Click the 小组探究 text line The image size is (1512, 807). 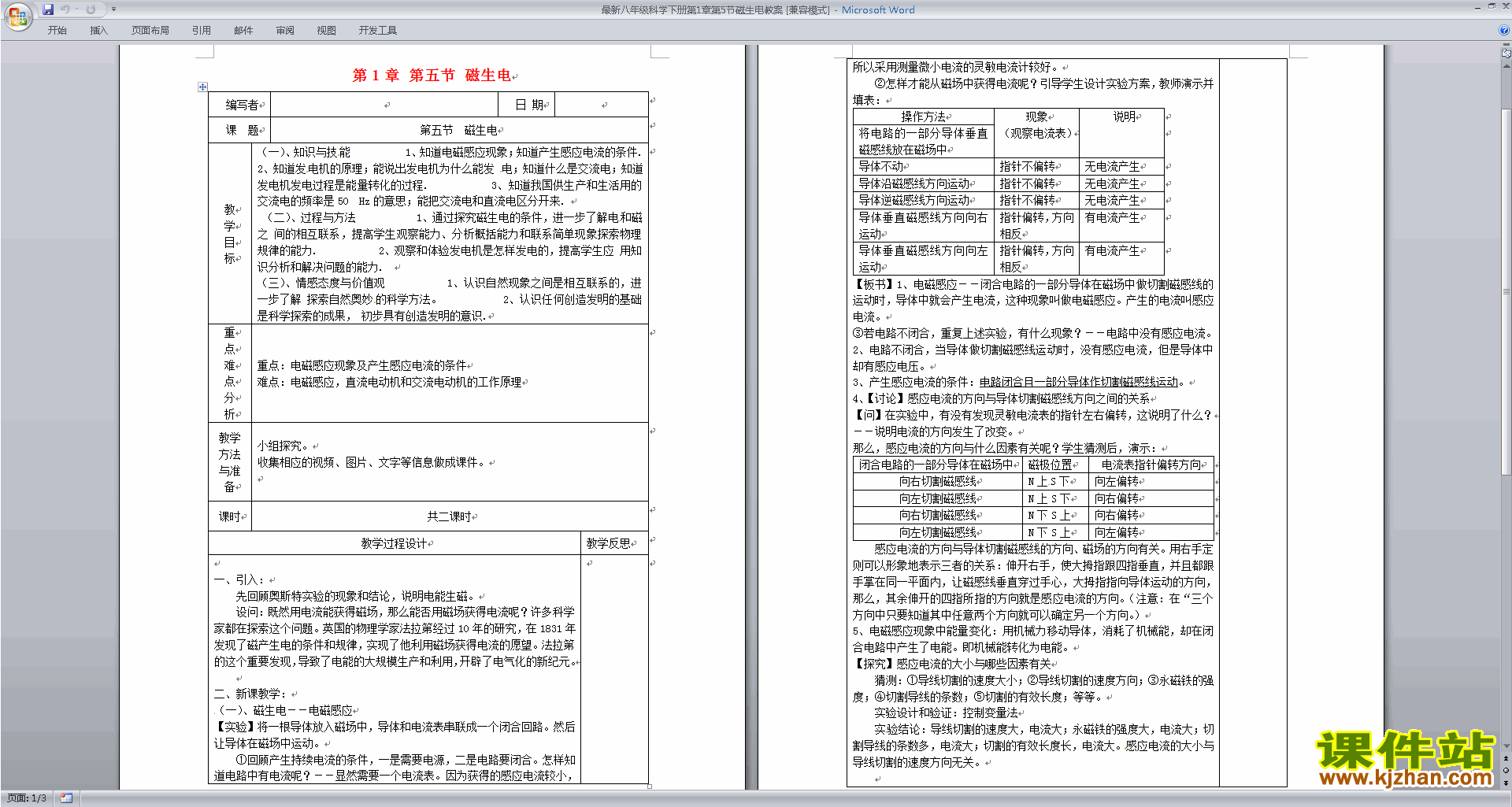[x=283, y=446]
